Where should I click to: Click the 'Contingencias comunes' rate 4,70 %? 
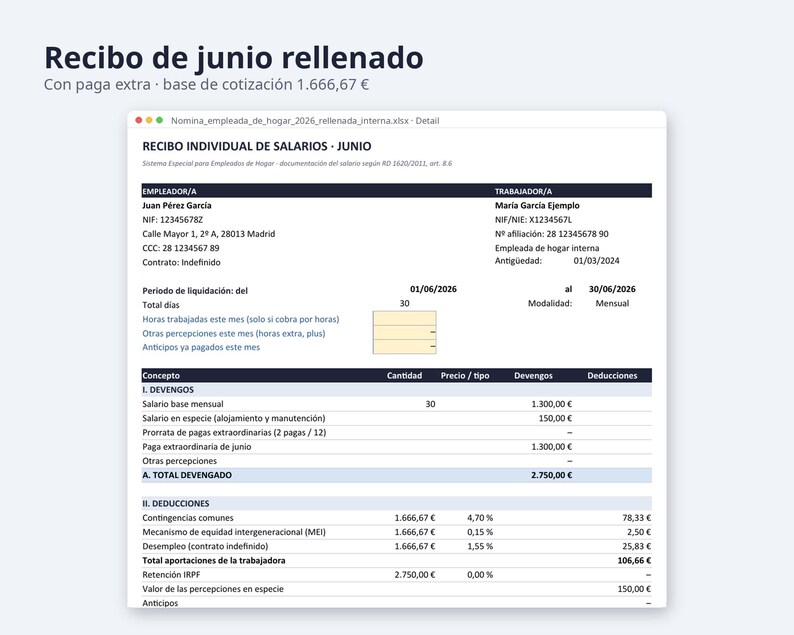pos(480,518)
